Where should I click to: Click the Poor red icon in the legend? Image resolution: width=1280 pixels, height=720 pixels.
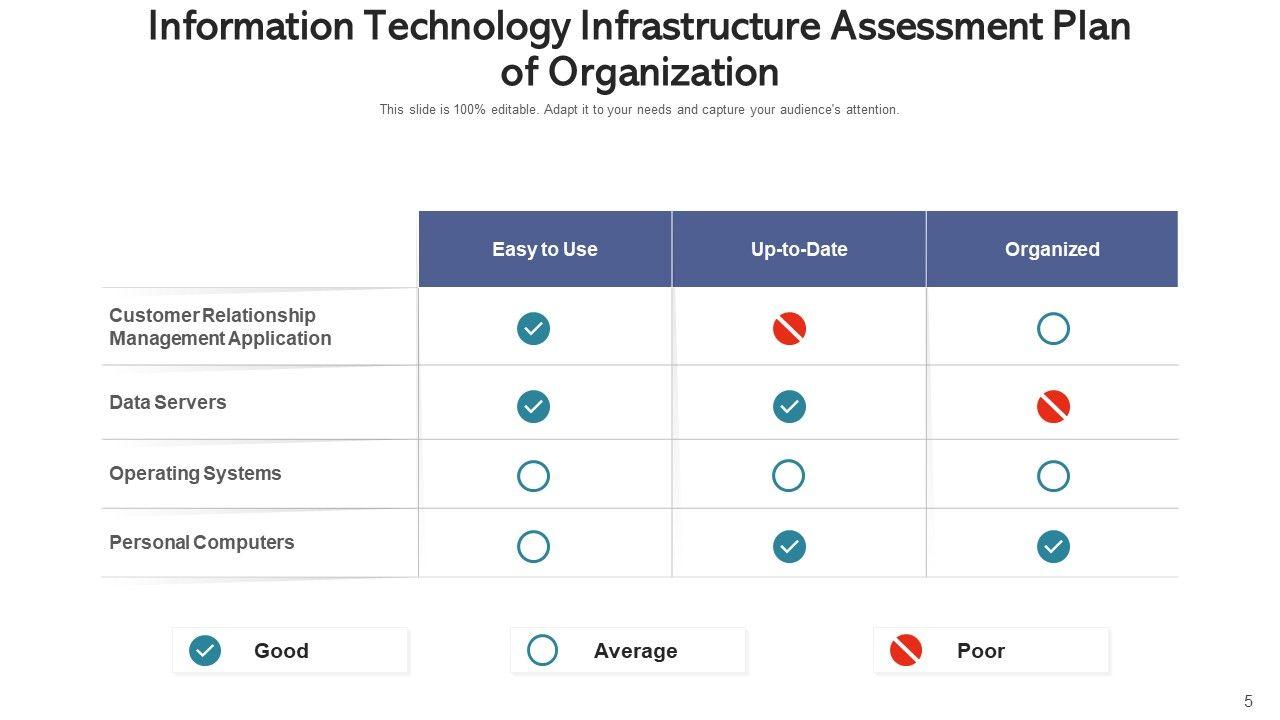(x=906, y=651)
